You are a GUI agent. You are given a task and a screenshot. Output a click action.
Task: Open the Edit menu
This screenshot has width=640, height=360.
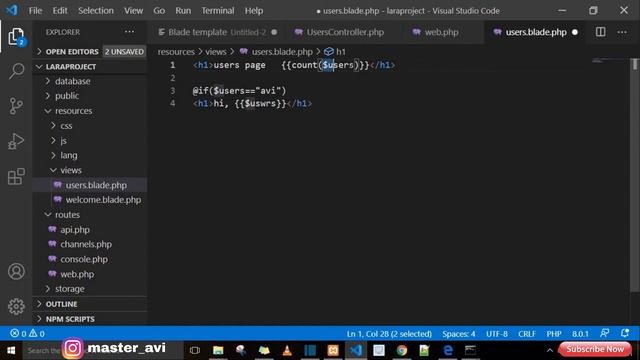click(x=60, y=11)
